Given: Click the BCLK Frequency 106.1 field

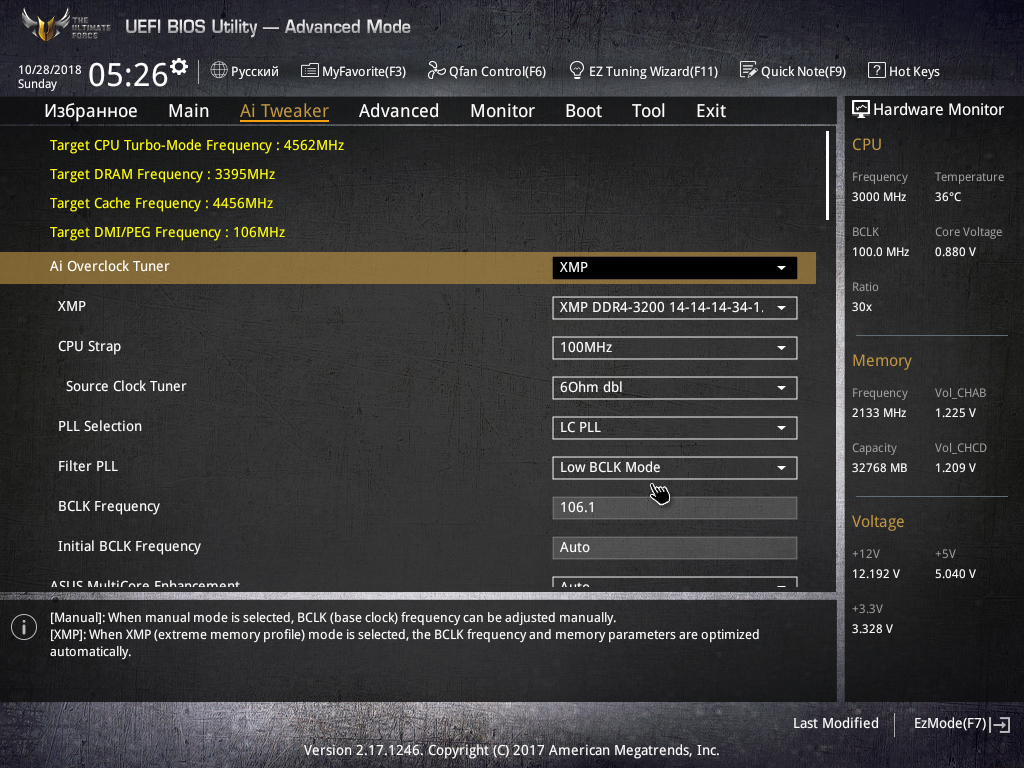Looking at the screenshot, I should click(675, 507).
